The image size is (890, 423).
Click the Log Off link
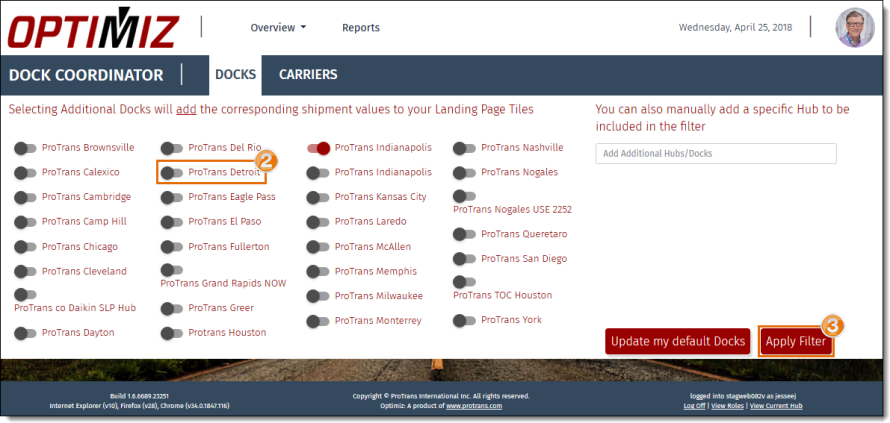coord(695,406)
